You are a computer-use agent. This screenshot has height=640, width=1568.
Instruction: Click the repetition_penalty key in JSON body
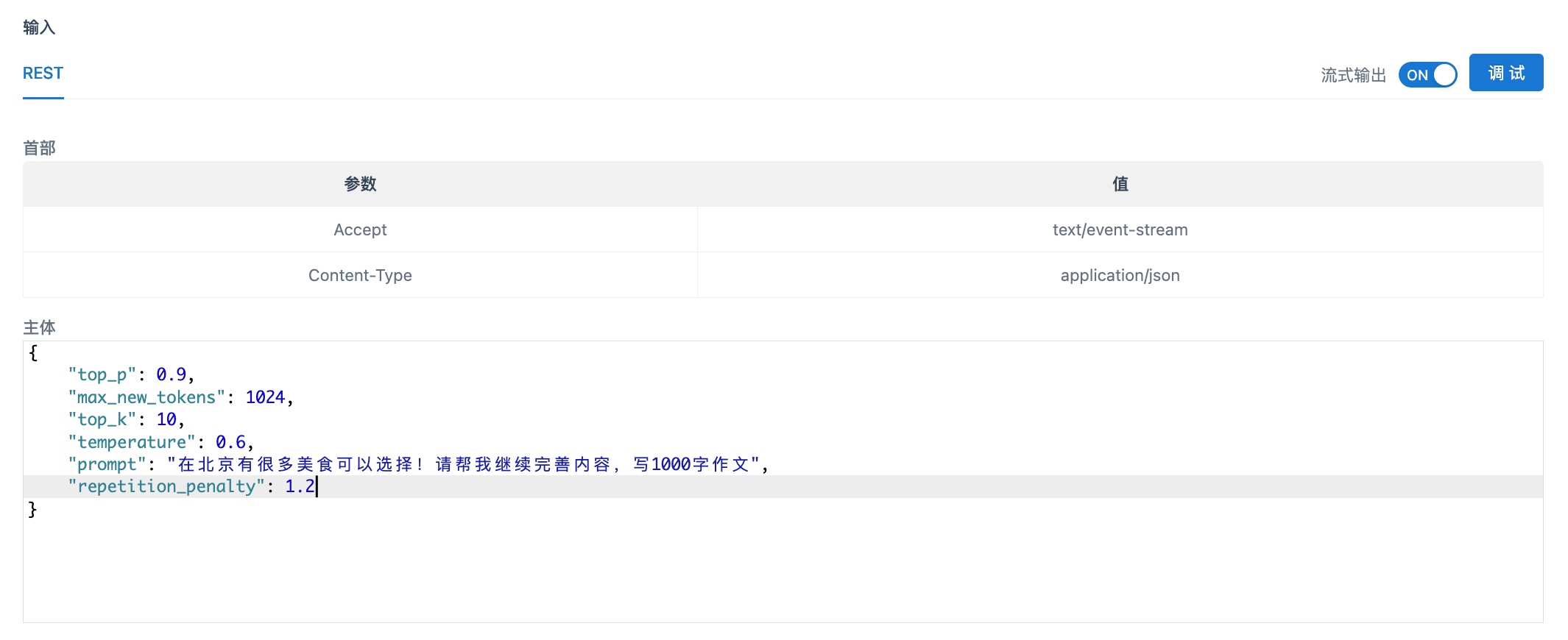coord(166,486)
